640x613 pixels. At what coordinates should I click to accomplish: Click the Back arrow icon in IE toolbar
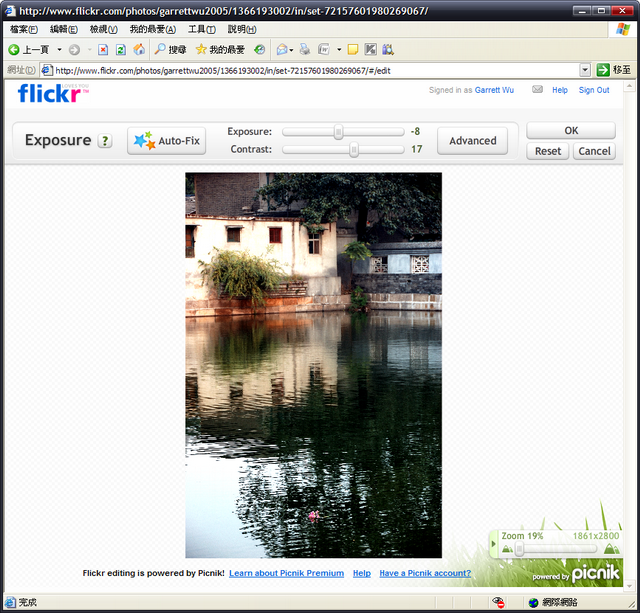14,50
